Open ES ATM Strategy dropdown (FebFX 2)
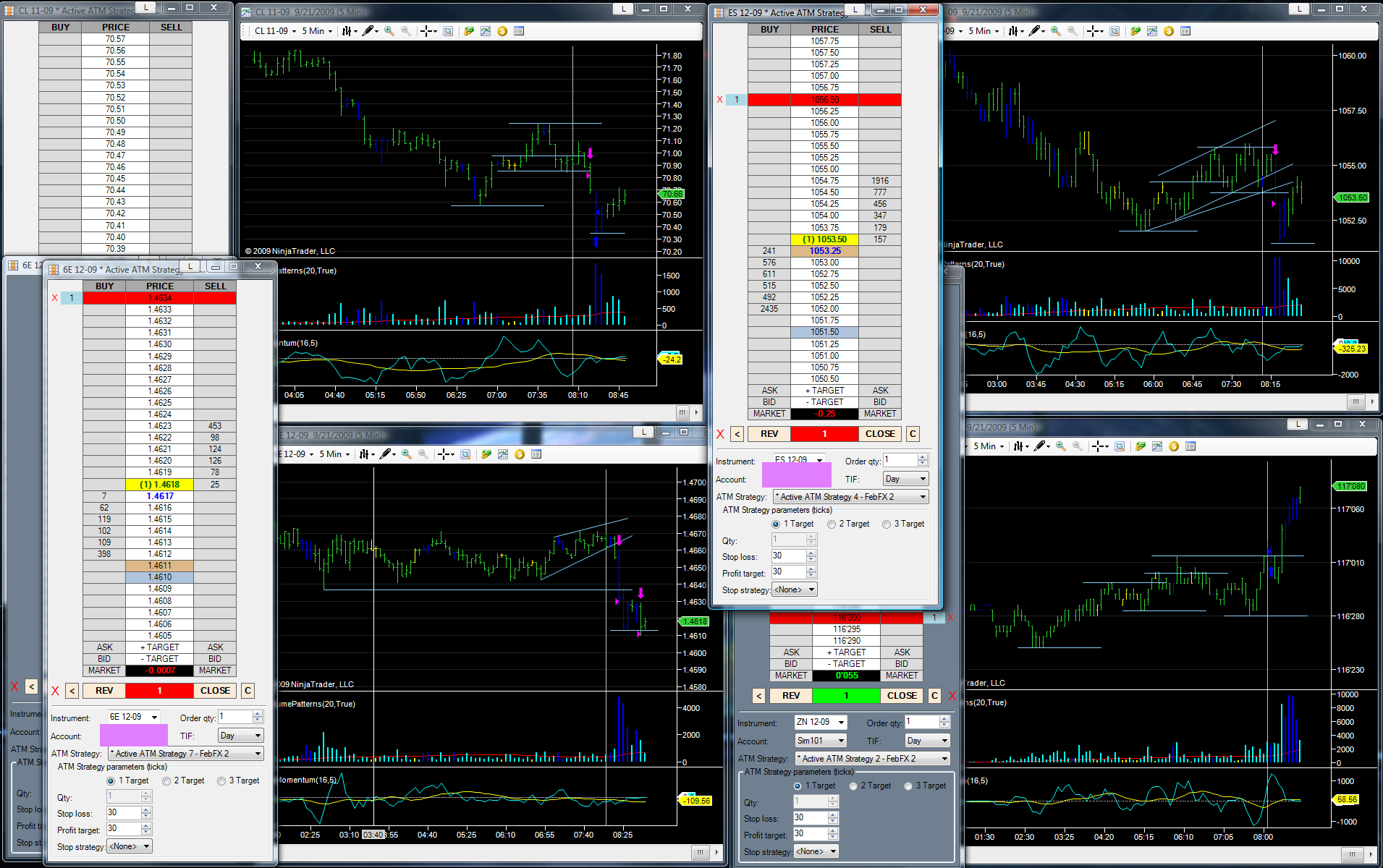 [x=851, y=497]
